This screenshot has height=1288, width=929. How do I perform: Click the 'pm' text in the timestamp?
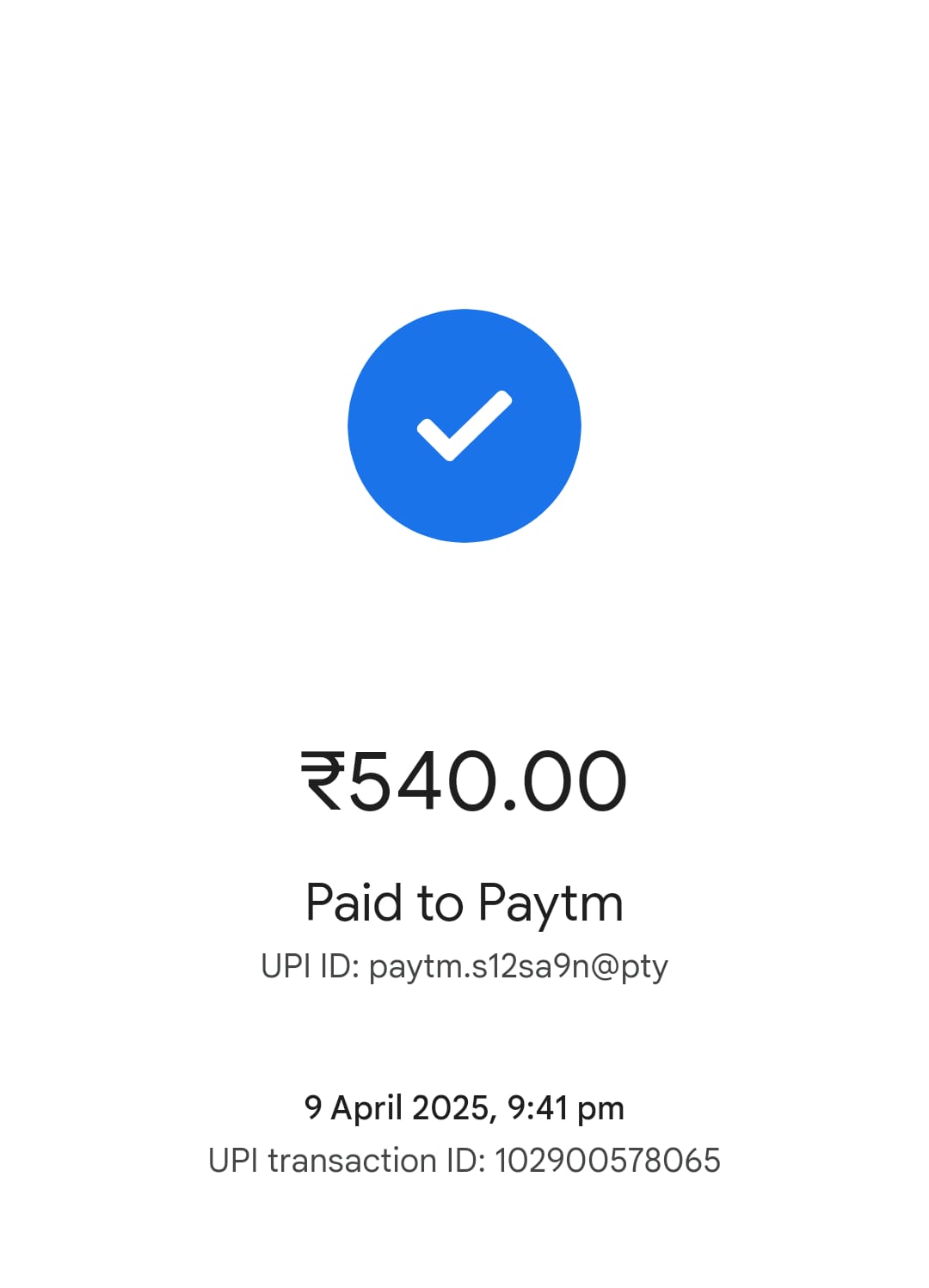point(600,1111)
